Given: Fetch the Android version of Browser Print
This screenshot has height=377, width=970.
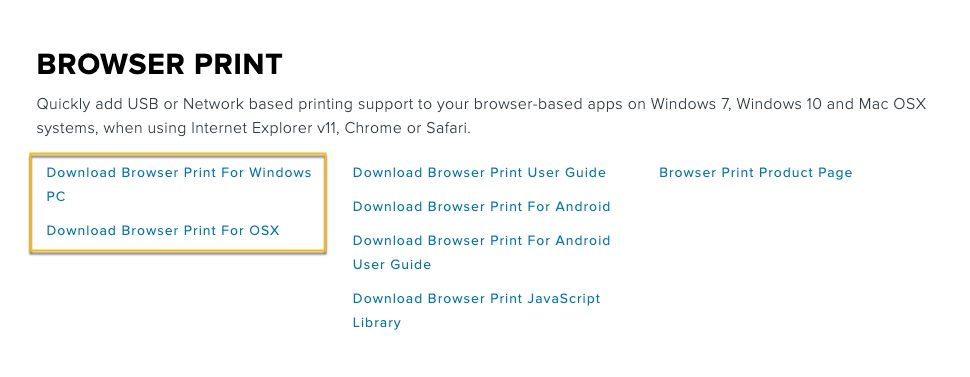Looking at the screenshot, I should (482, 207).
